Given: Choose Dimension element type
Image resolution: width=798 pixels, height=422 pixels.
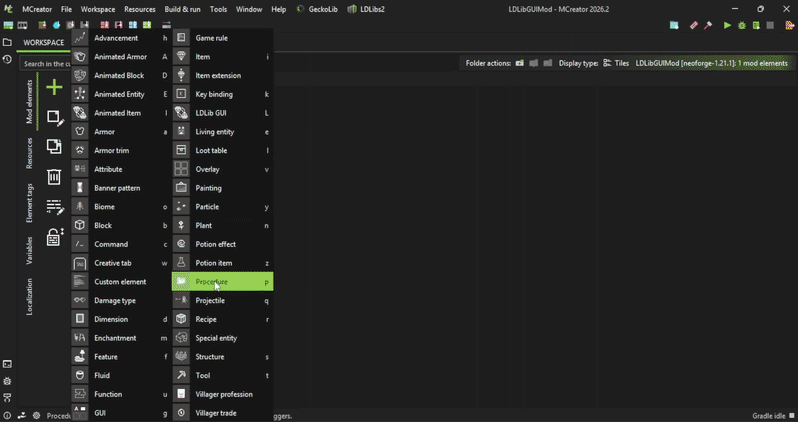Looking at the screenshot, I should (x=121, y=319).
